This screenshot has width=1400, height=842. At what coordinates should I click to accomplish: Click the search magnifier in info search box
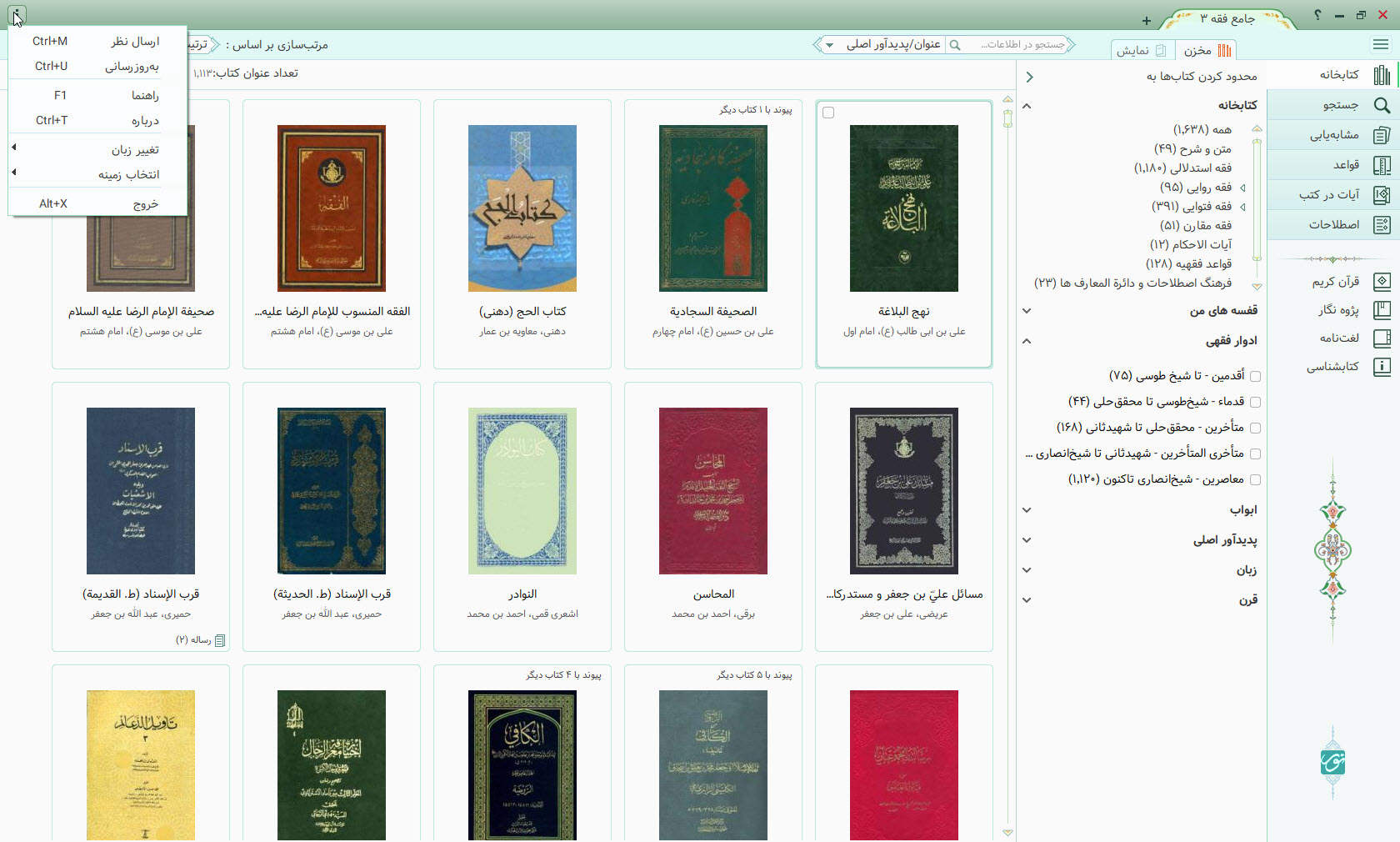tap(955, 45)
